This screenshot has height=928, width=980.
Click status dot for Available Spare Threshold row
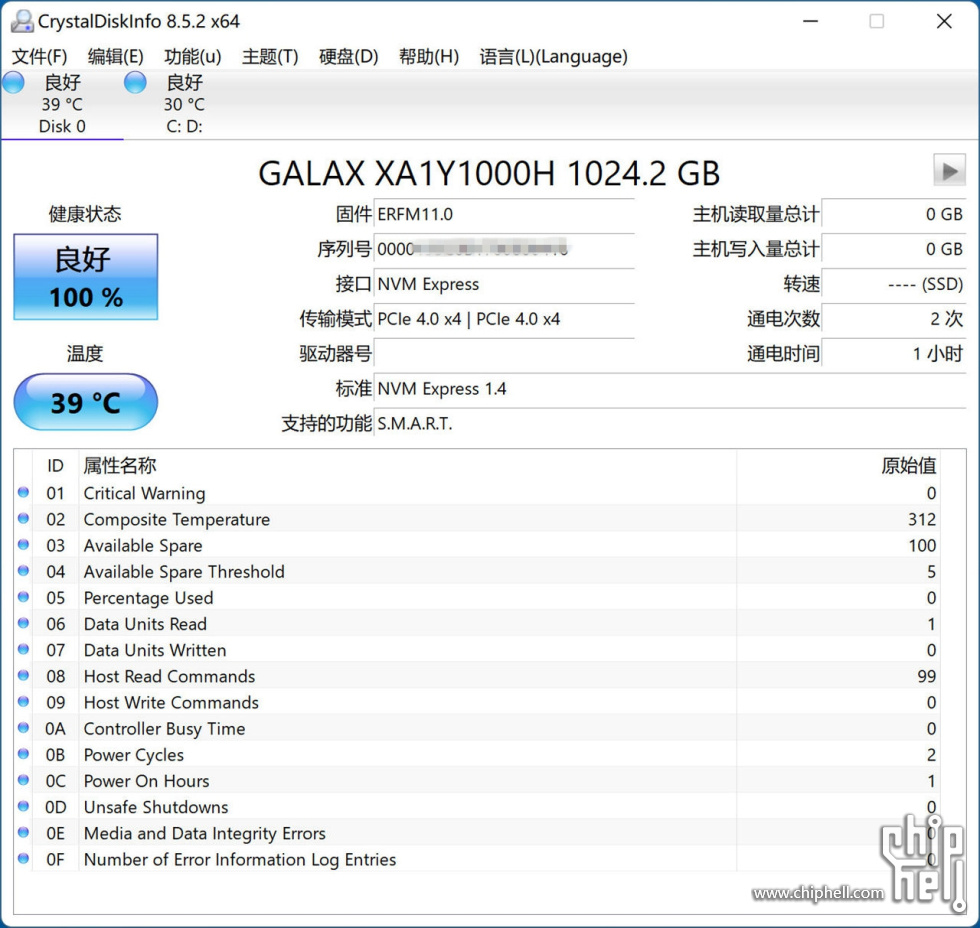24,571
